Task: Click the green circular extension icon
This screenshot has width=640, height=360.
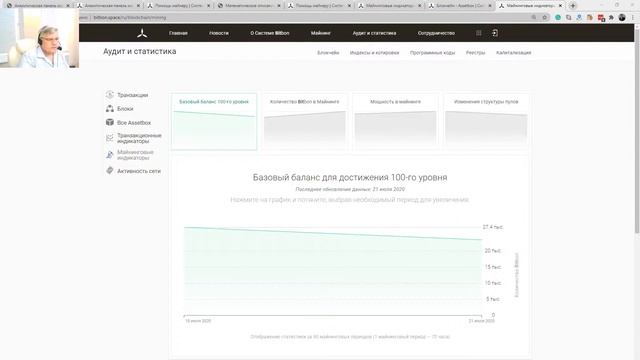Action: pyautogui.click(x=558, y=18)
